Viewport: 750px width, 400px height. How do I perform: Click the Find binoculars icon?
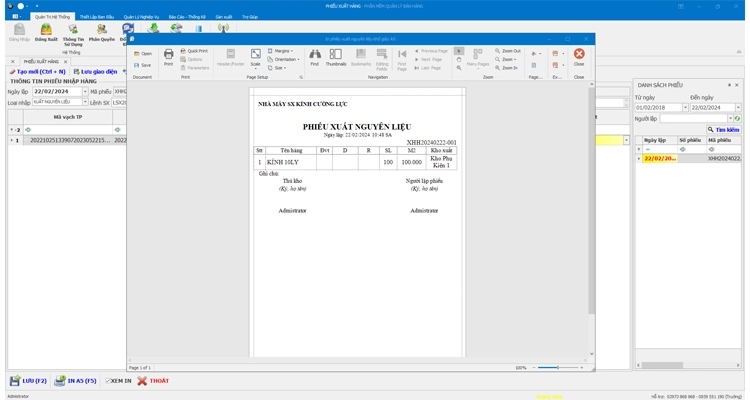[x=314, y=56]
